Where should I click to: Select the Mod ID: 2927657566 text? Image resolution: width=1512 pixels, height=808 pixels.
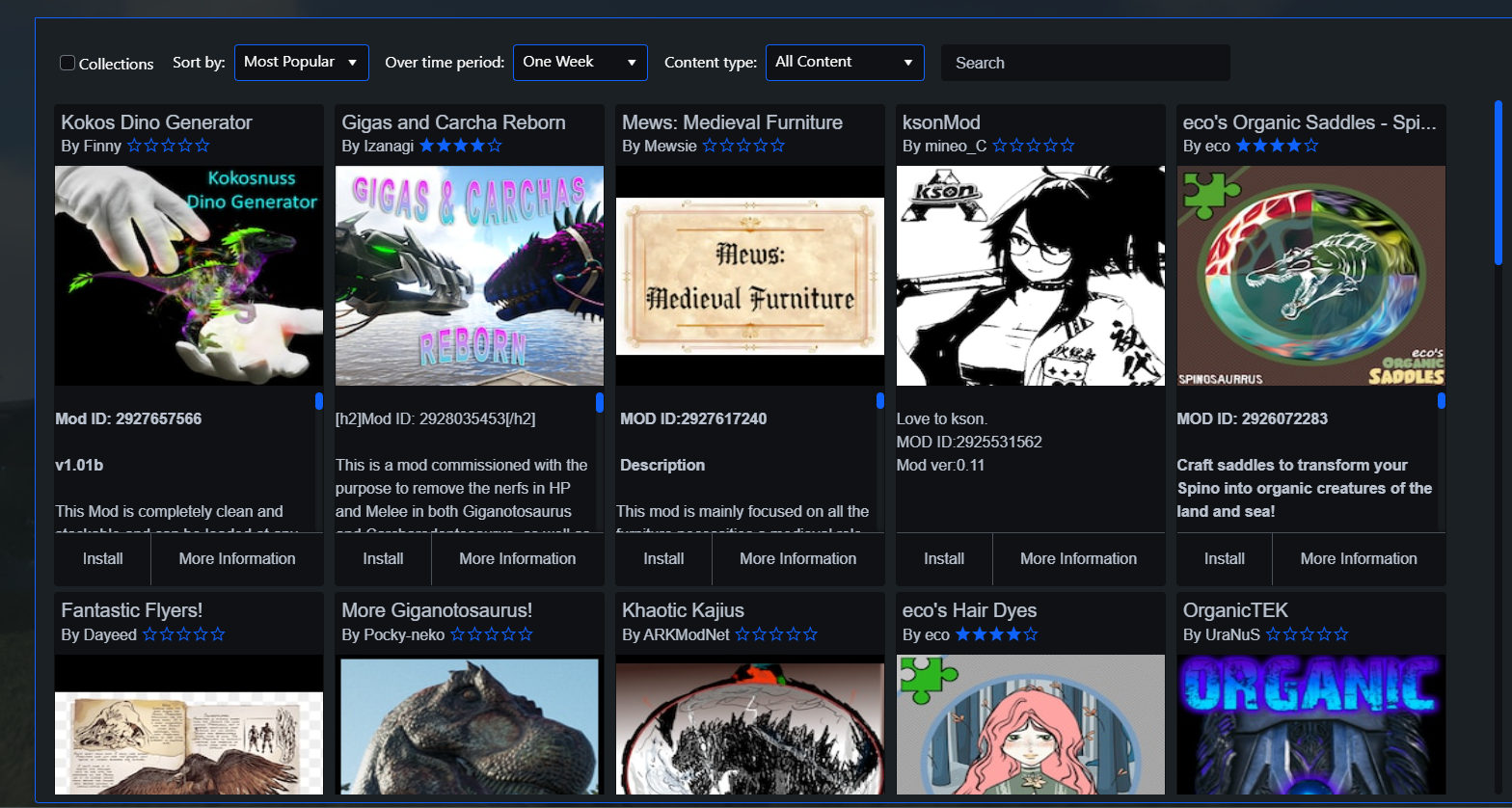[128, 418]
